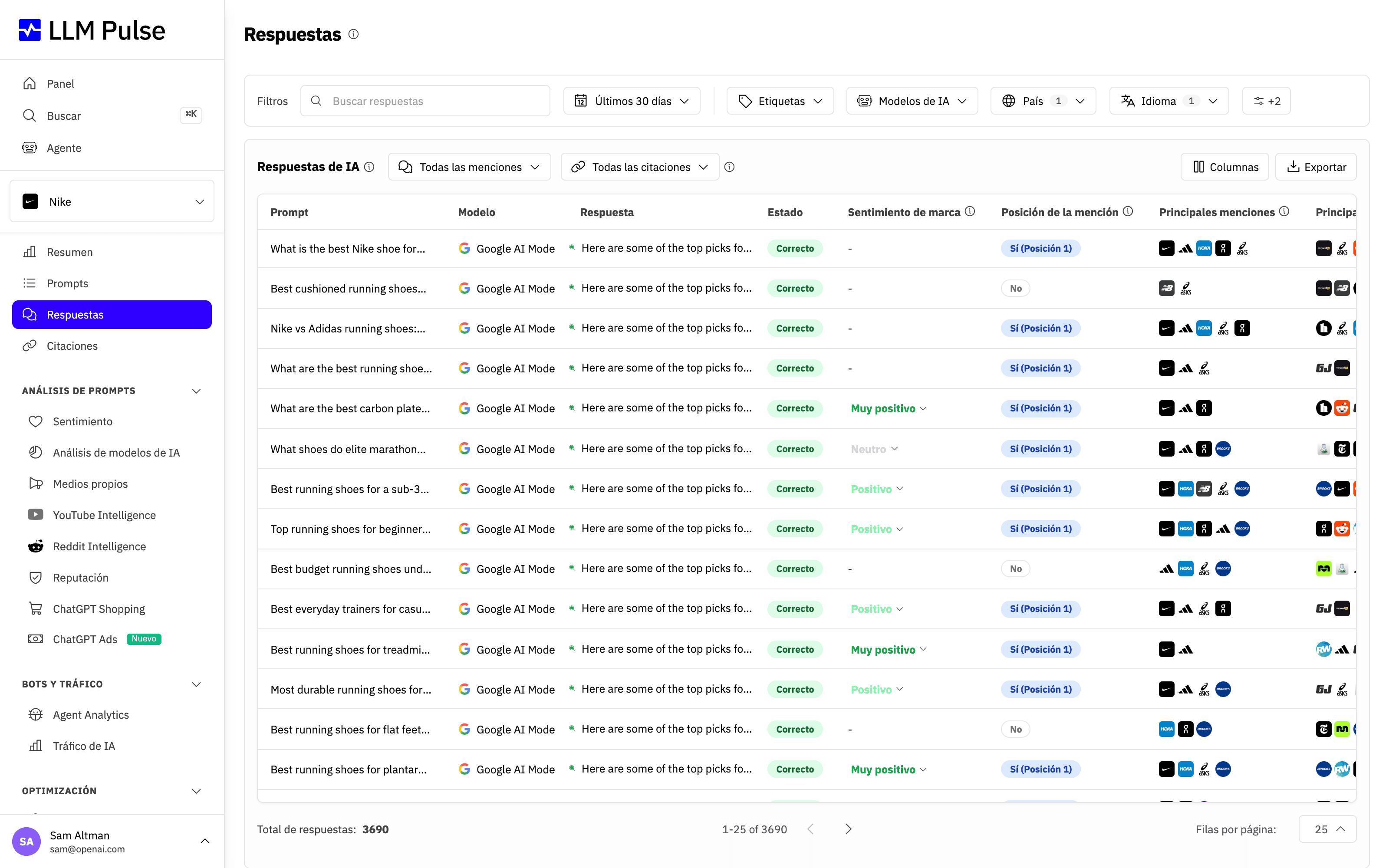The height and width of the screenshot is (868, 1389).
Task: Collapse the Análisis de Prompts section
Action: [x=196, y=391]
